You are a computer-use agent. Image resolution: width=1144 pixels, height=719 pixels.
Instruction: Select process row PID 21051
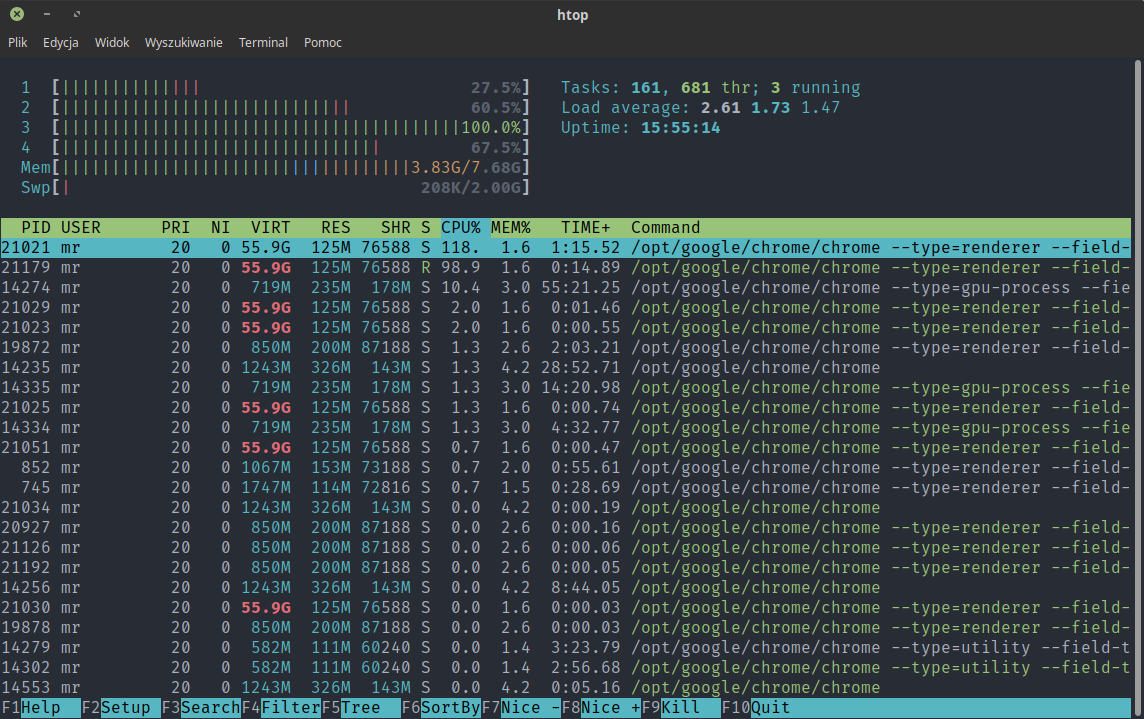(x=566, y=447)
